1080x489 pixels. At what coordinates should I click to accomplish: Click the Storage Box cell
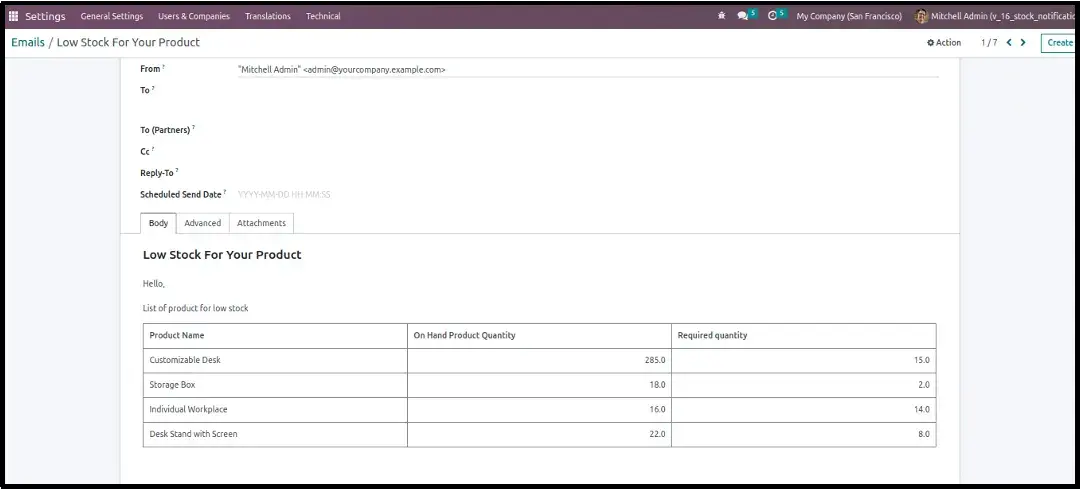[x=276, y=385]
